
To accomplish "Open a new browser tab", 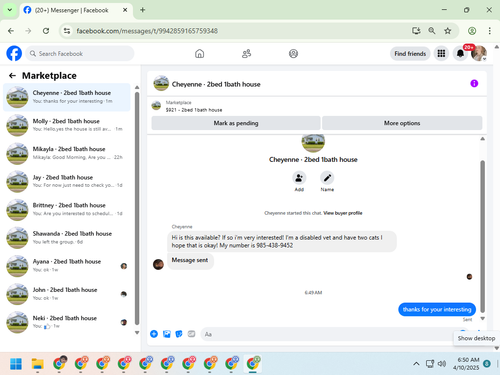I will [x=142, y=10].
